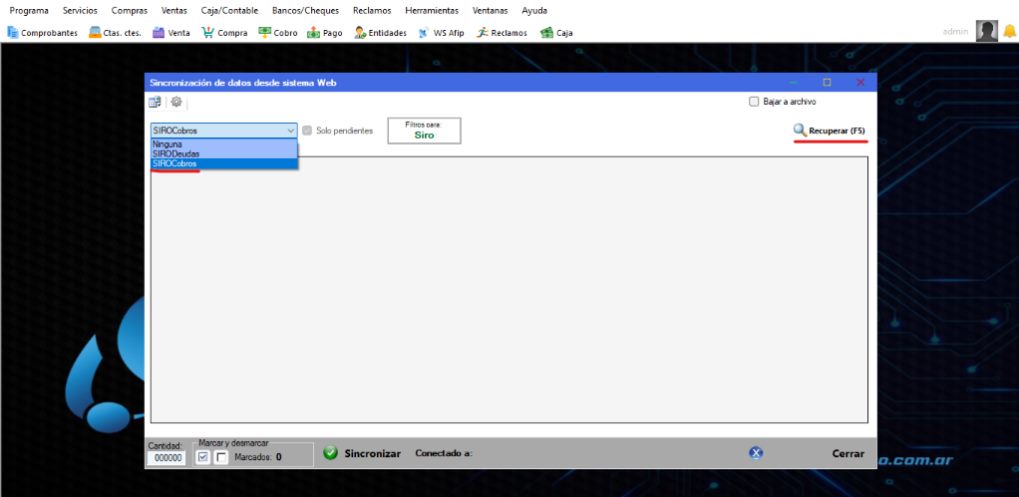This screenshot has width=1019, height=497.
Task: Click the Recuperar magnifier icon
Action: 800,131
